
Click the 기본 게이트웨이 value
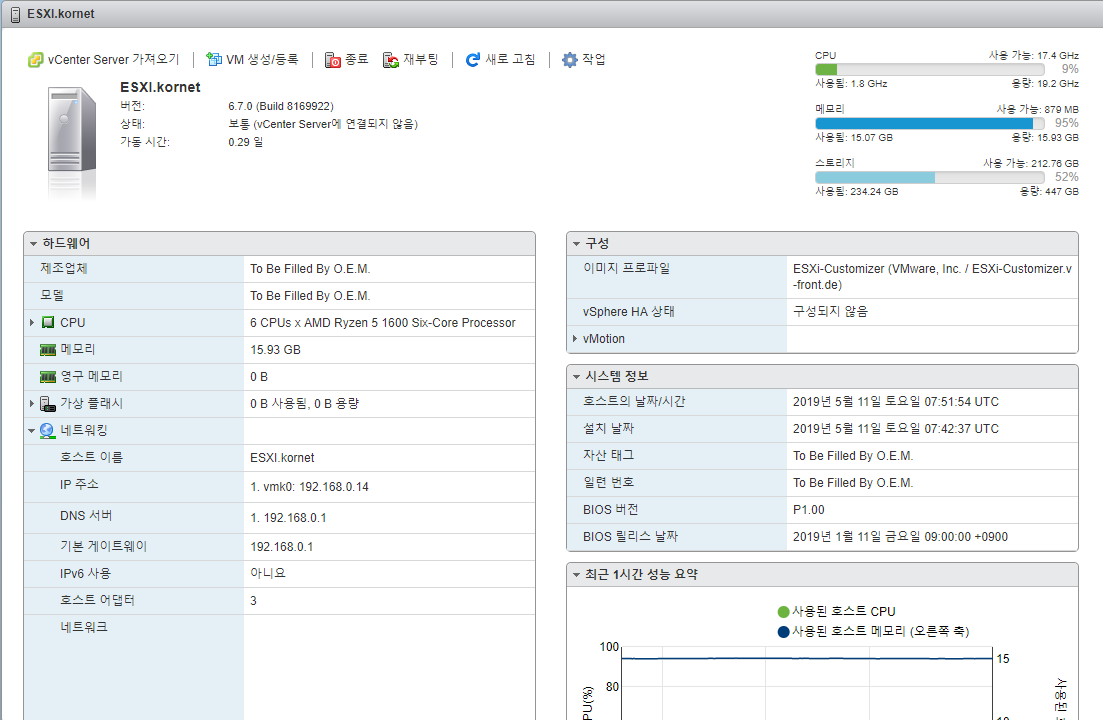click(282, 547)
